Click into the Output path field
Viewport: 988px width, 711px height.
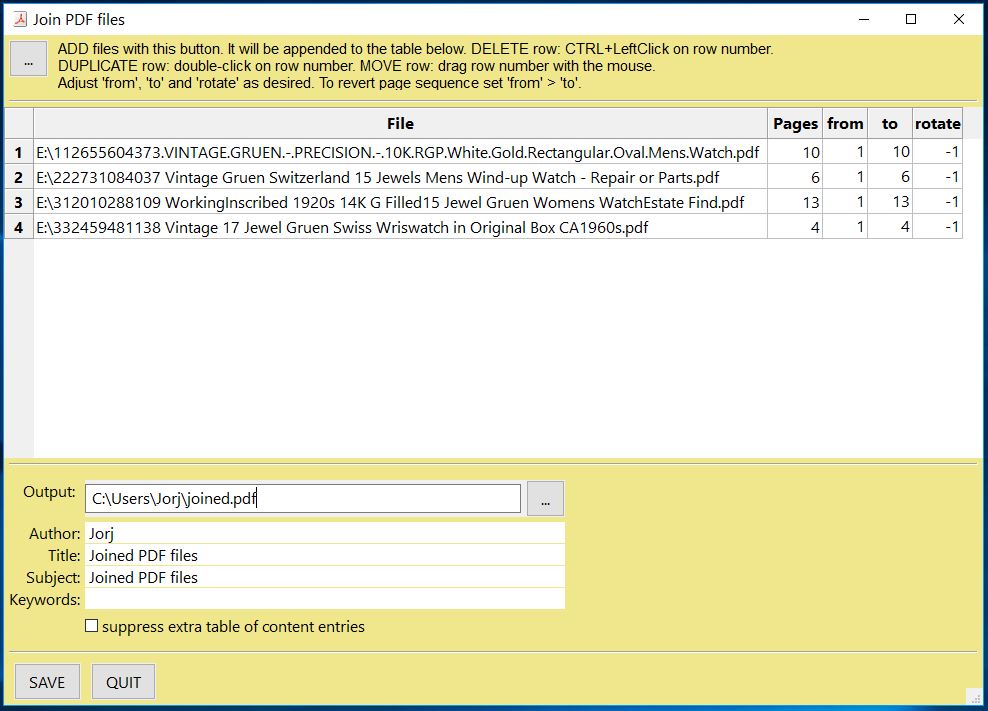click(x=302, y=499)
